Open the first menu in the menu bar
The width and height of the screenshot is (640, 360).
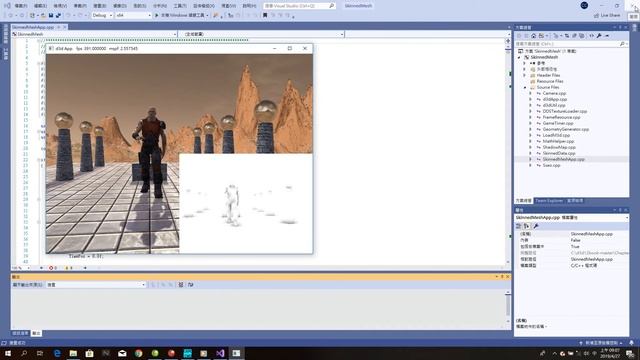pyautogui.click(x=20, y=6)
